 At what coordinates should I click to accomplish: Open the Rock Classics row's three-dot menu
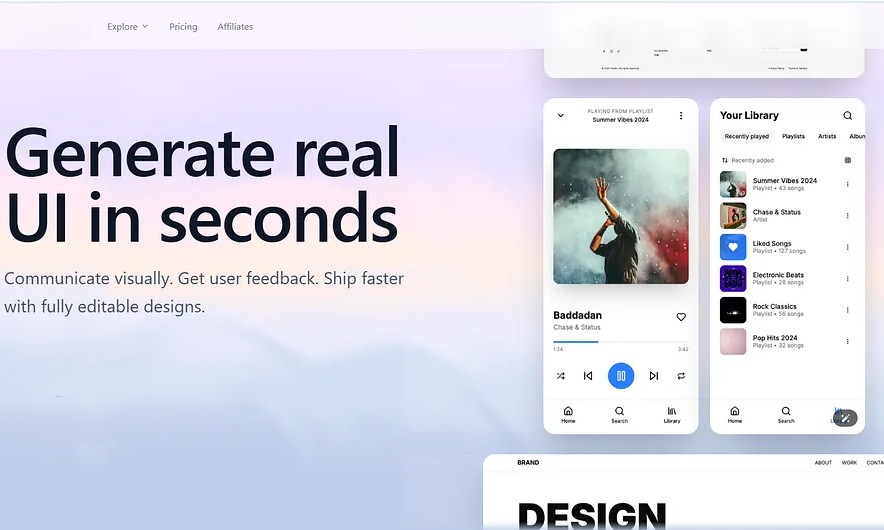click(848, 310)
